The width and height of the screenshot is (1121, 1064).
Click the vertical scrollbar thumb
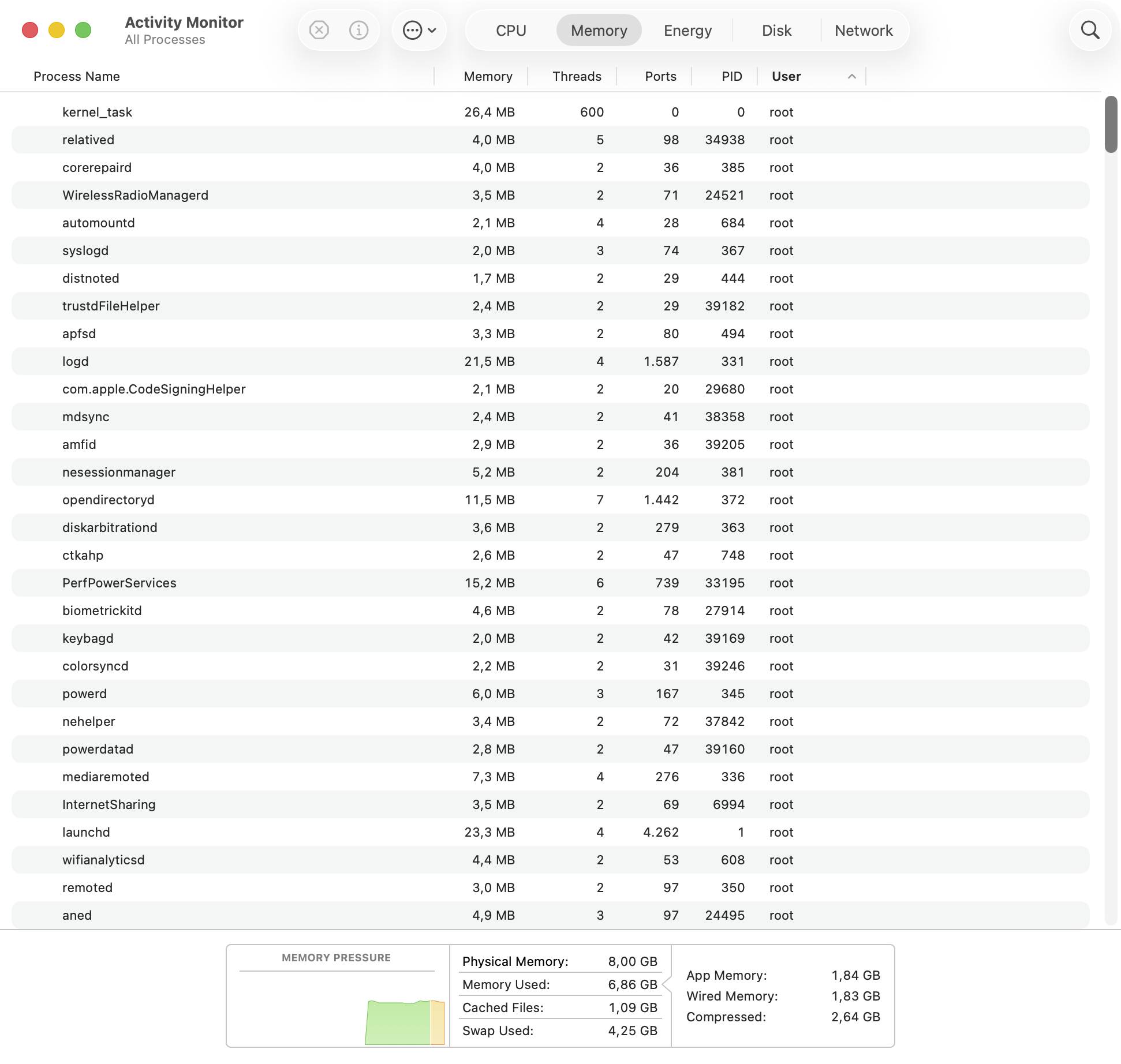[1111, 124]
